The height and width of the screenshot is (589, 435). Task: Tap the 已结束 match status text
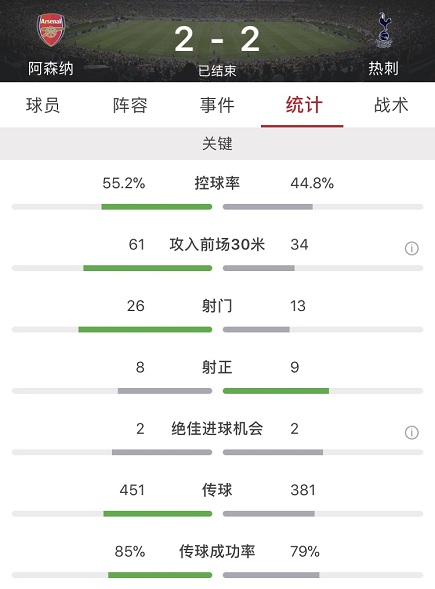(217, 71)
